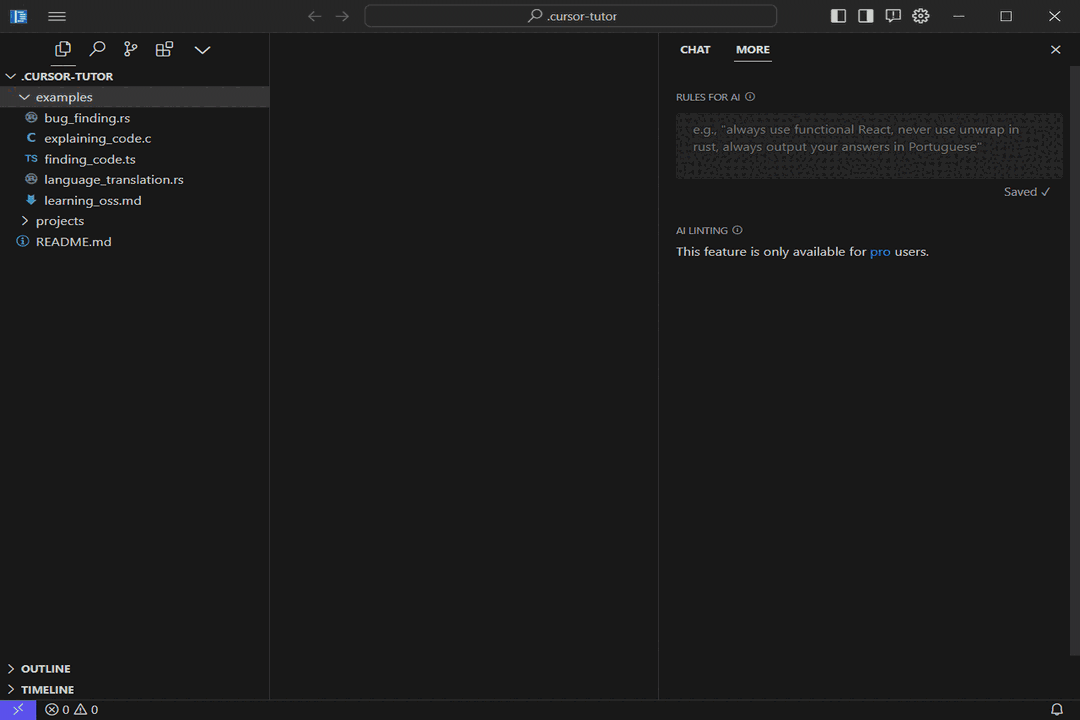This screenshot has width=1080, height=720.
Task: Open the additional views chevron in the sidebar
Action: tap(202, 48)
